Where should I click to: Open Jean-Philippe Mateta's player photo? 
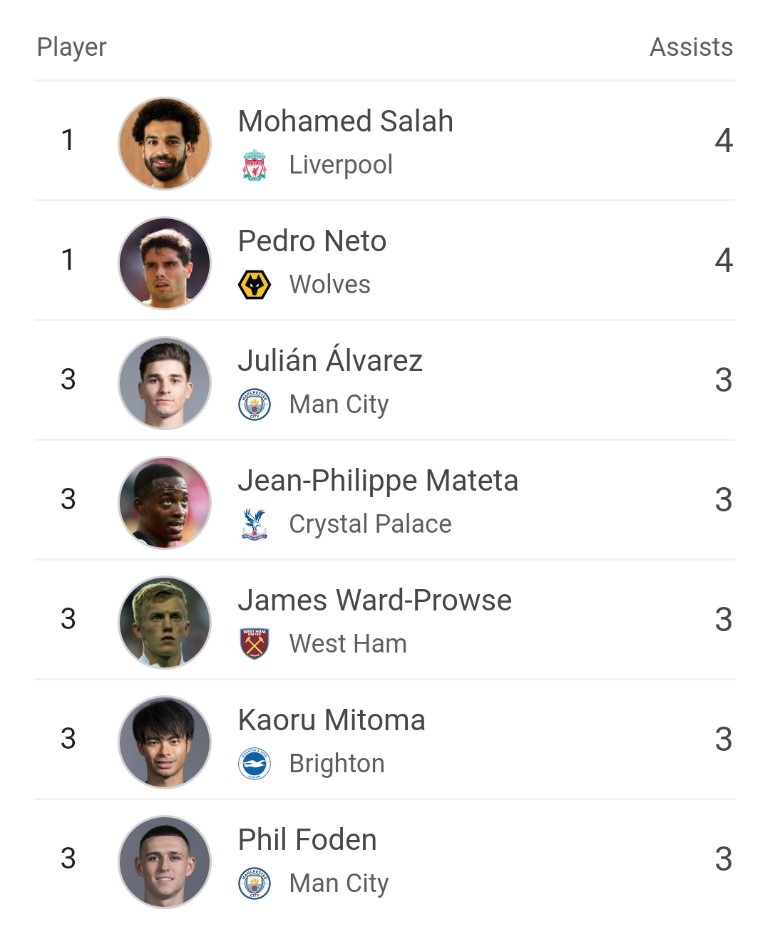click(x=165, y=502)
